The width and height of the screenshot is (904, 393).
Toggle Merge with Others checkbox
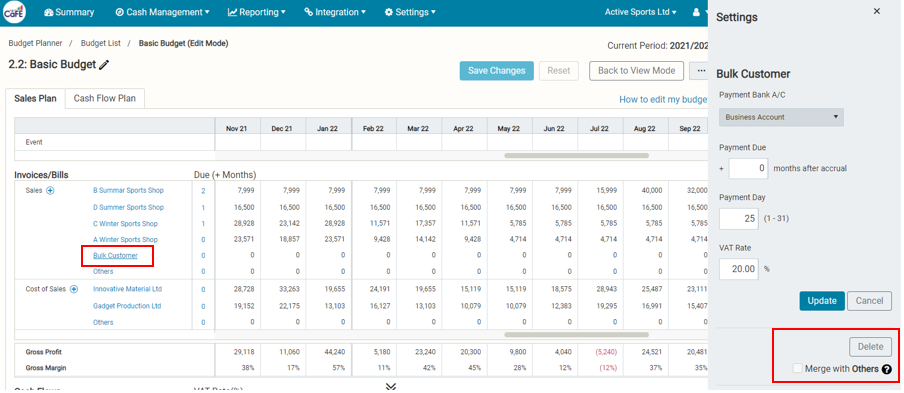click(798, 368)
